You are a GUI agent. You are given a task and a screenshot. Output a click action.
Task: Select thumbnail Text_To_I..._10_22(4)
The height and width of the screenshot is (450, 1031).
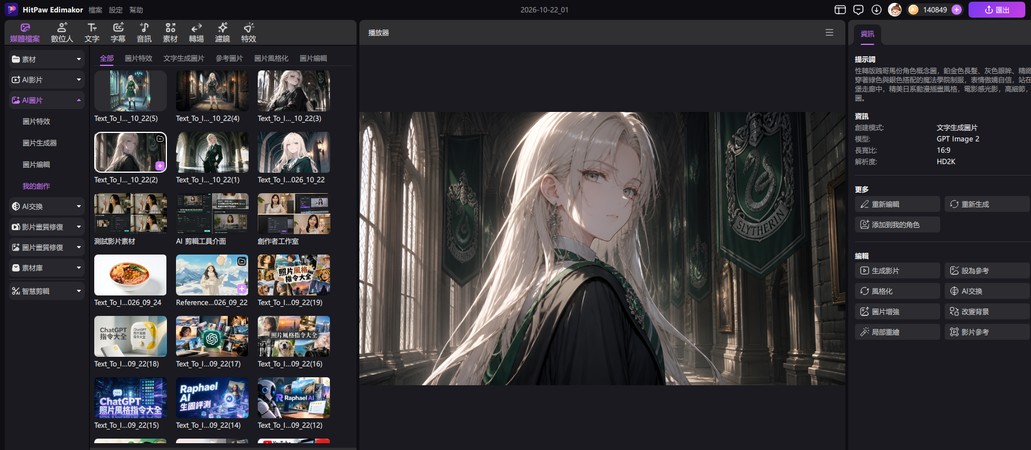(212, 91)
